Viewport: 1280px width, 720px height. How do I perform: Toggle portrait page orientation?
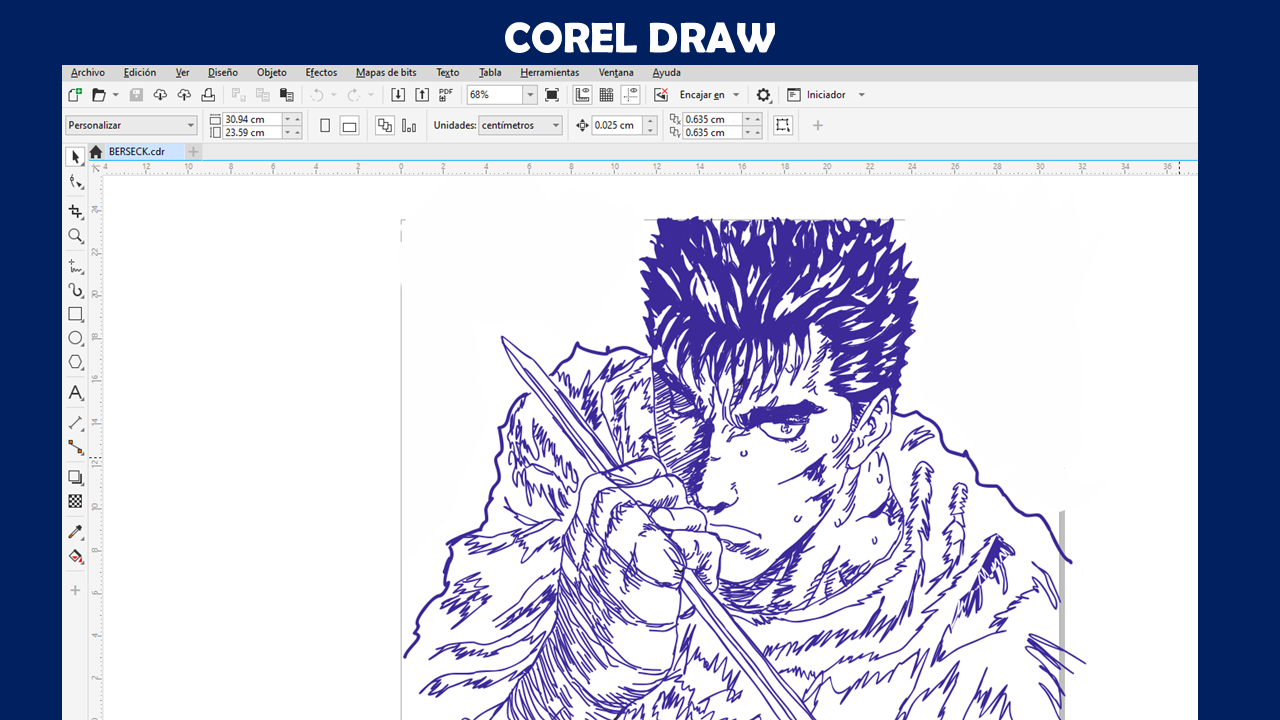point(325,126)
